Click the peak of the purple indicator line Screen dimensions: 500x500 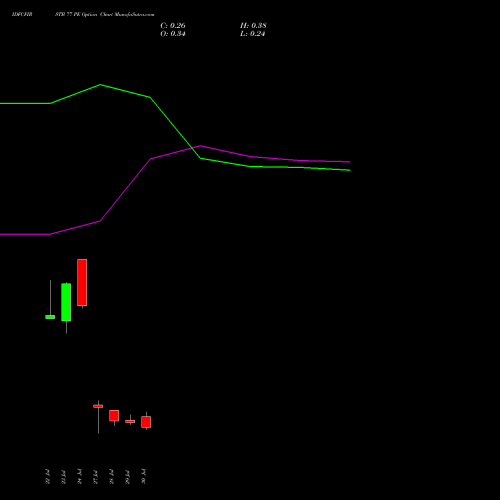click(x=200, y=146)
